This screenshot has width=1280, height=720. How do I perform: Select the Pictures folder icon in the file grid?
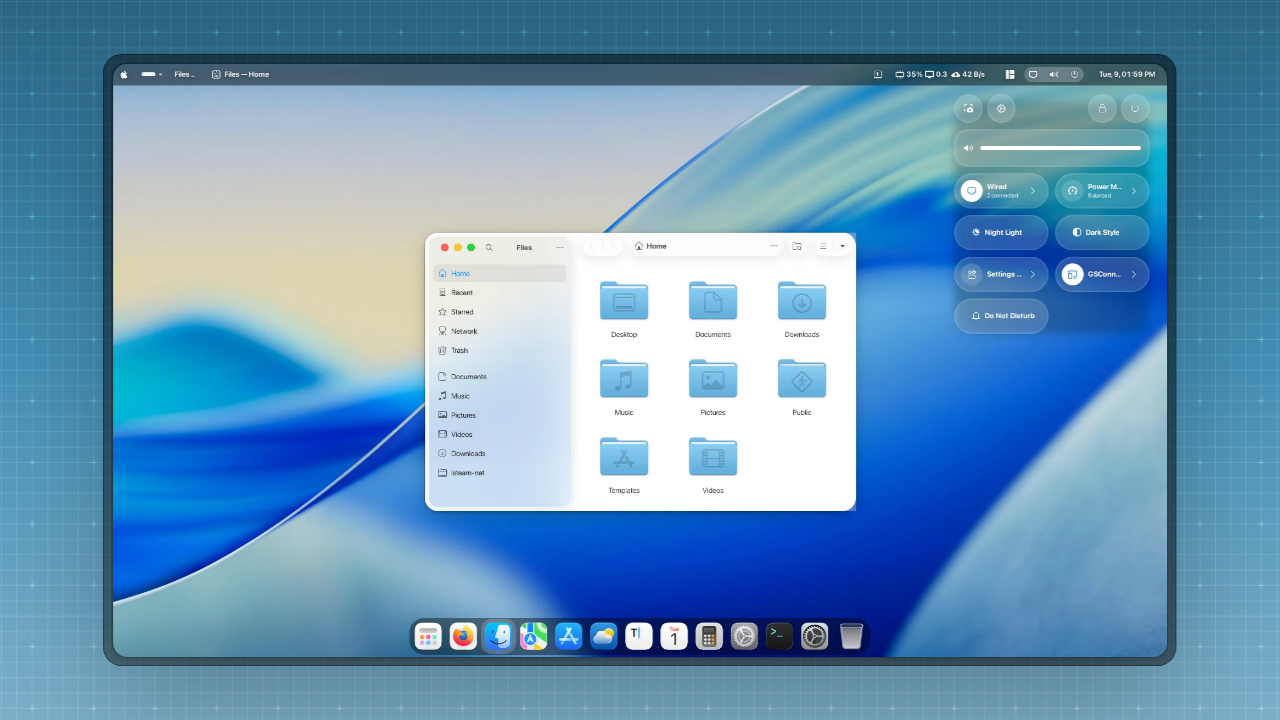click(713, 379)
